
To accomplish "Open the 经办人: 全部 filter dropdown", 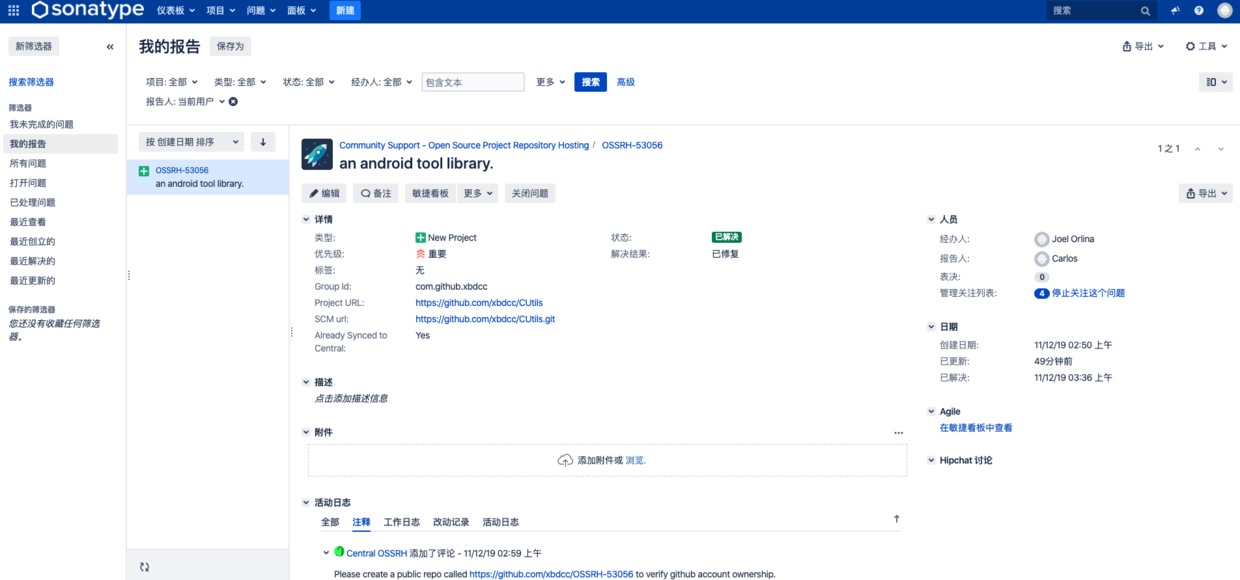I will tap(382, 82).
